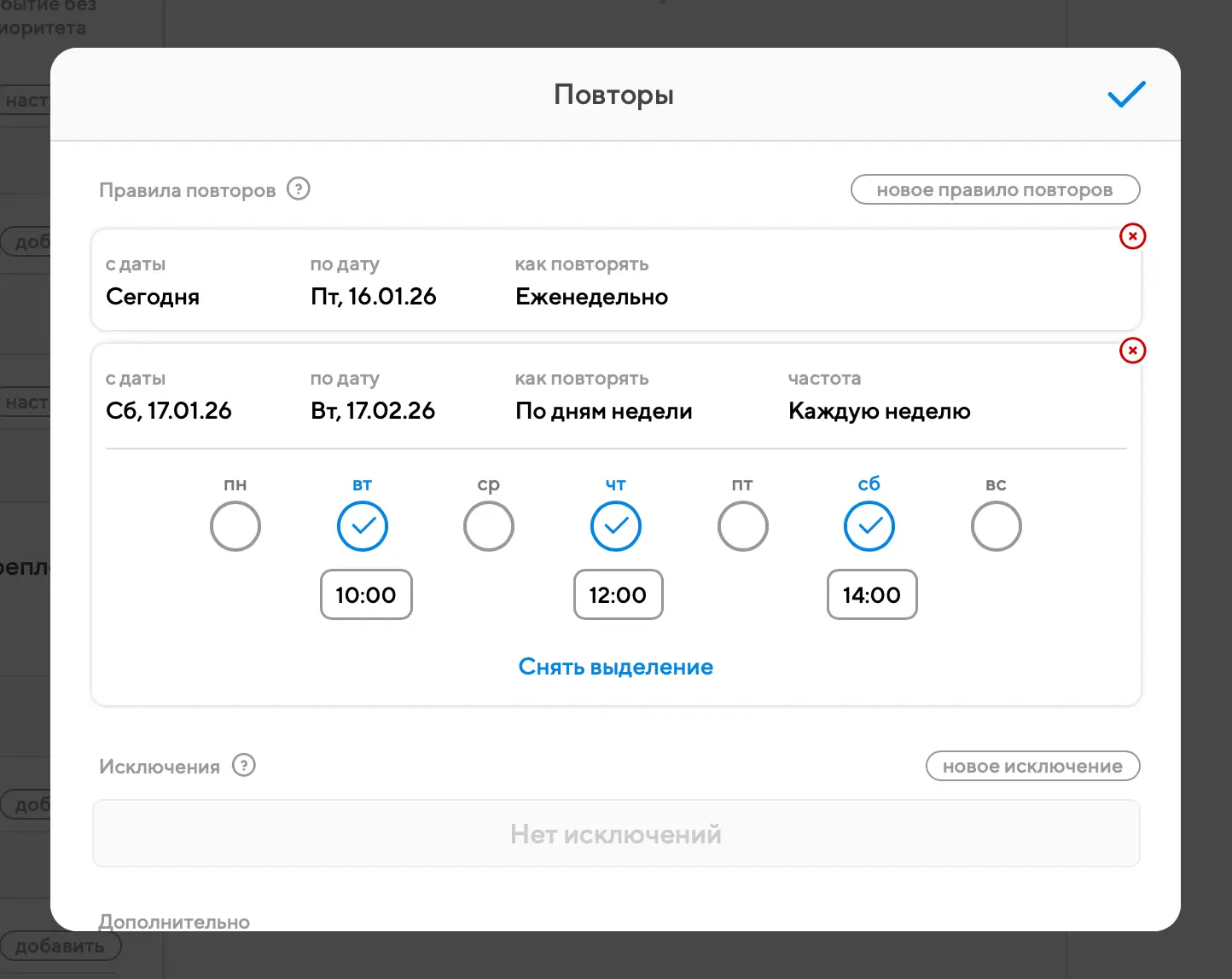Viewport: 1232px width, 979px height.
Task: Enable Monday (пн) day circle
Action: tap(235, 526)
